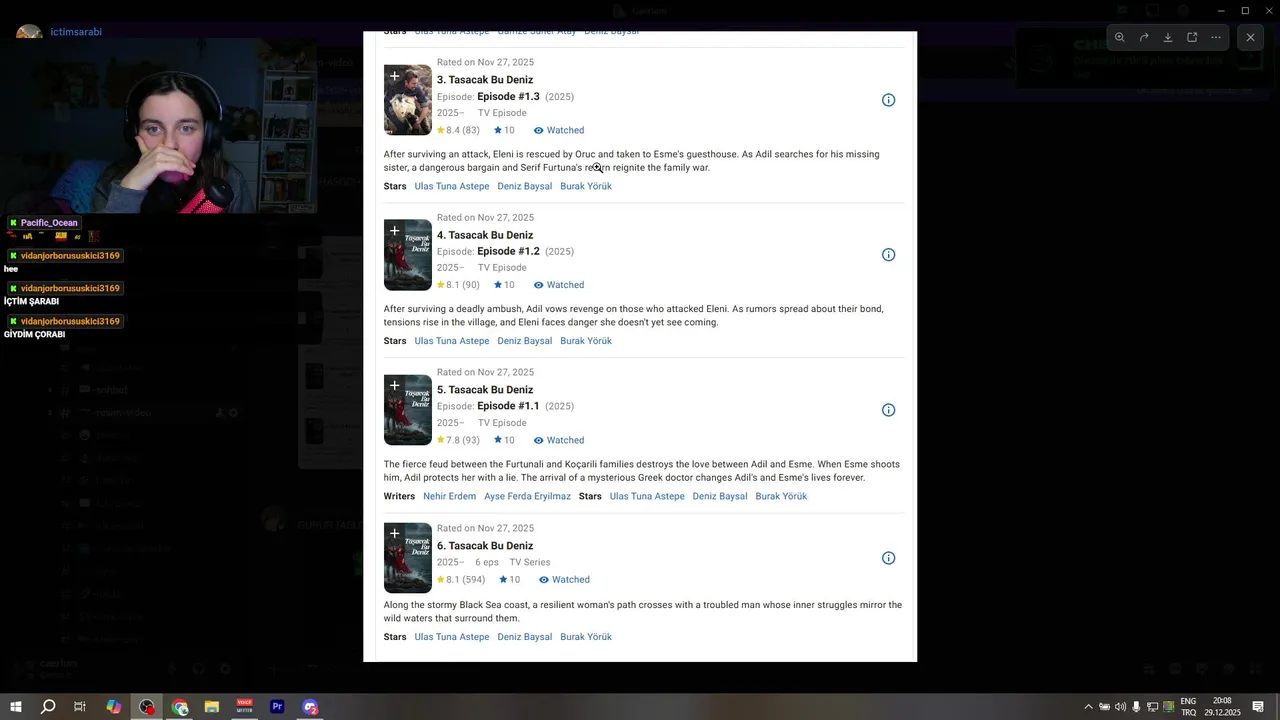Add Episode #1.2 to watchlist plus icon

(x=394, y=231)
